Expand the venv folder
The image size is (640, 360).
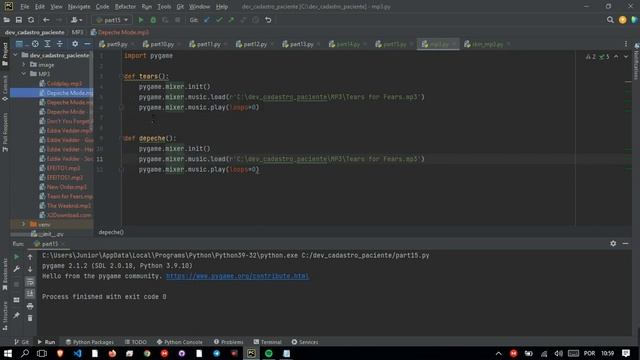[x=24, y=224]
